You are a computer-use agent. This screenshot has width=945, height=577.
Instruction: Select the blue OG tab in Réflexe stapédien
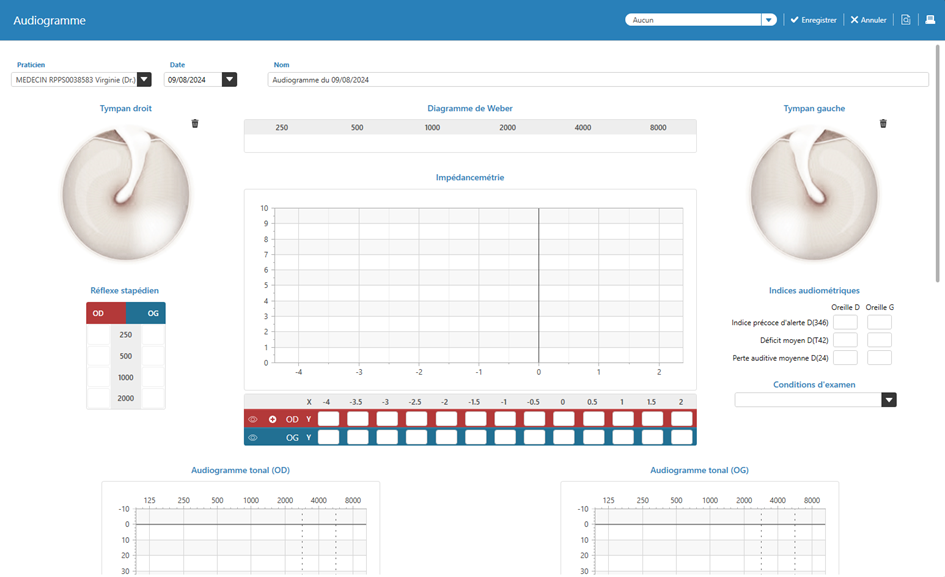[147, 314]
